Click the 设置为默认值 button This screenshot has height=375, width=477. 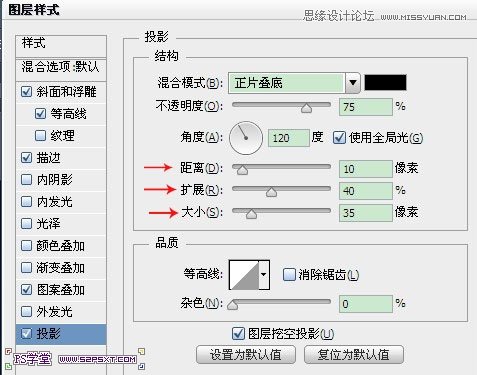[246, 355]
